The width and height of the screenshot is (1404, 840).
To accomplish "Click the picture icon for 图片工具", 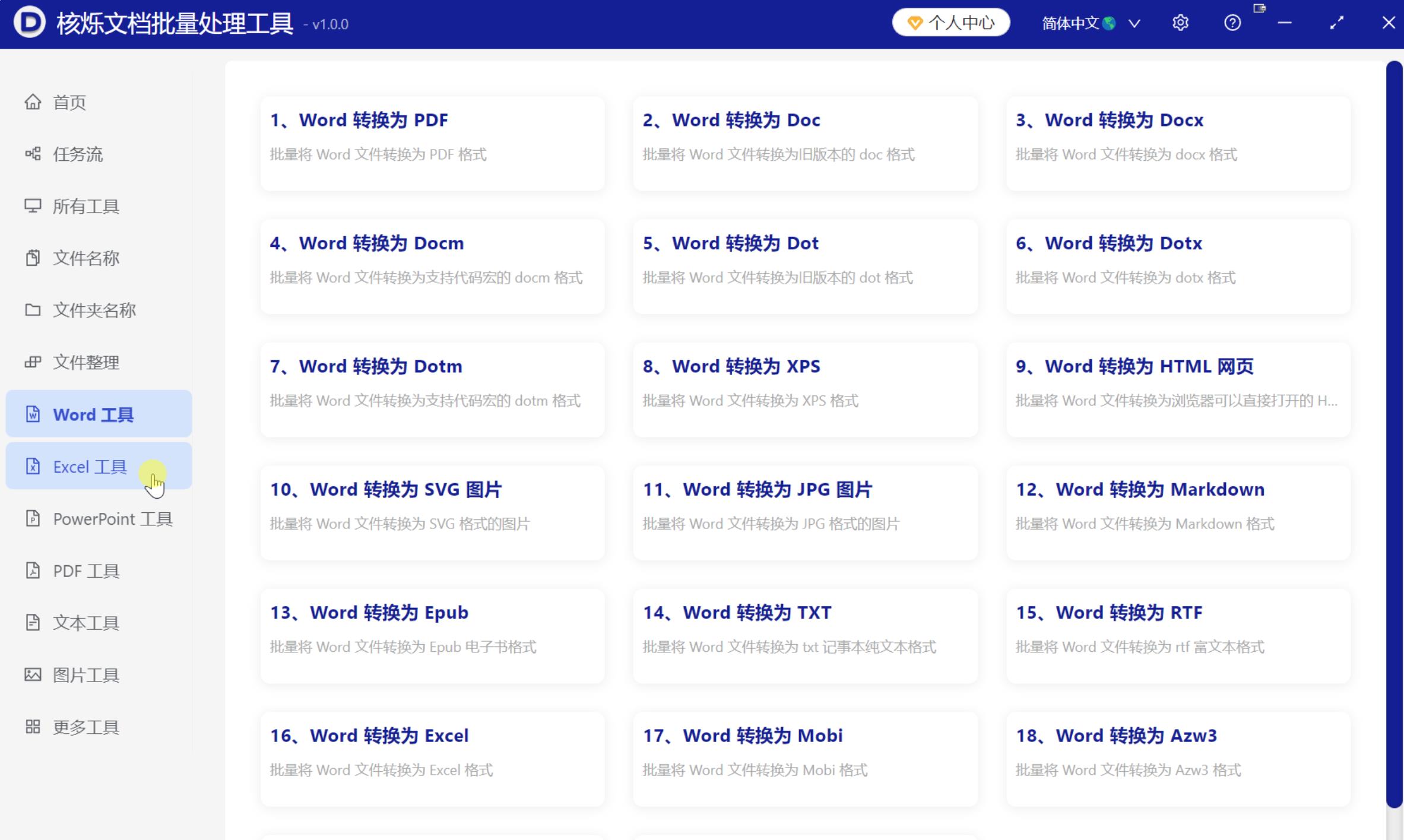I will click(33, 675).
